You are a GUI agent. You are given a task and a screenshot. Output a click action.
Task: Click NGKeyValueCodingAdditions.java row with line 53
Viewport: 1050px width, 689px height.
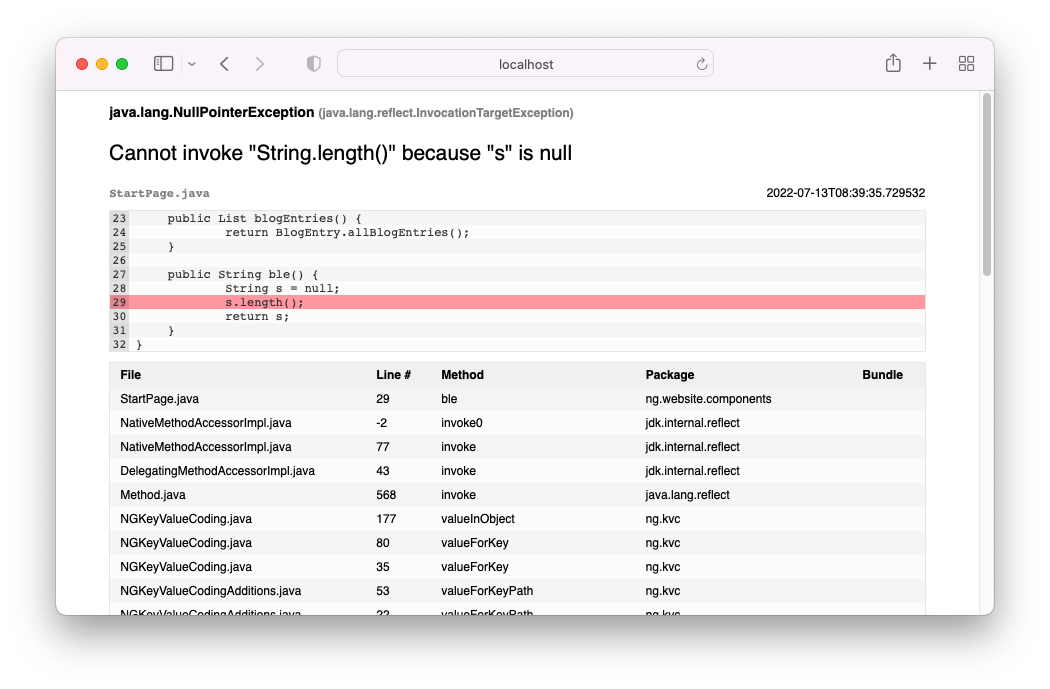[517, 591]
